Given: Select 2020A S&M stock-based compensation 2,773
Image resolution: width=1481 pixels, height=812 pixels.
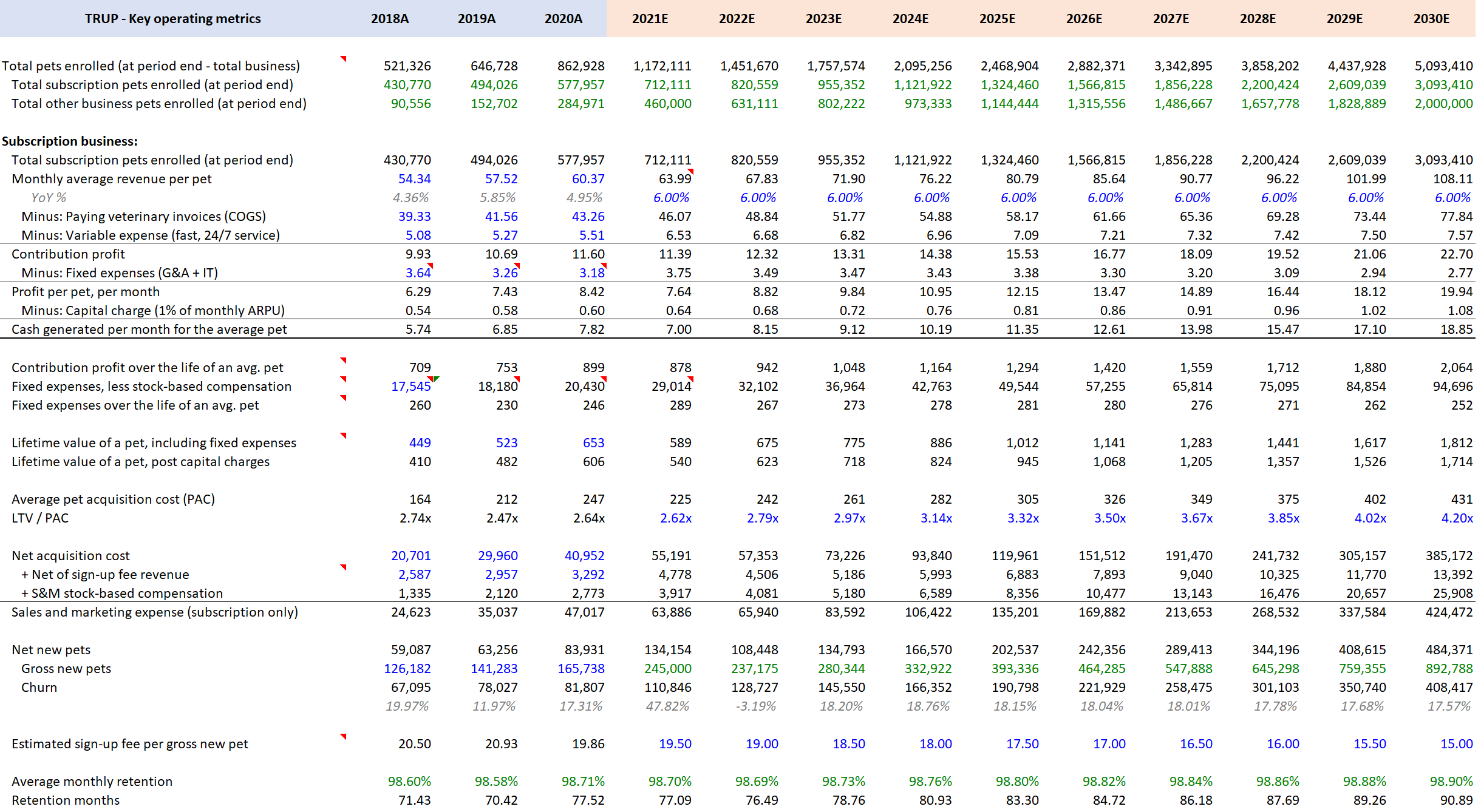Looking at the screenshot, I should pyautogui.click(x=588, y=593).
